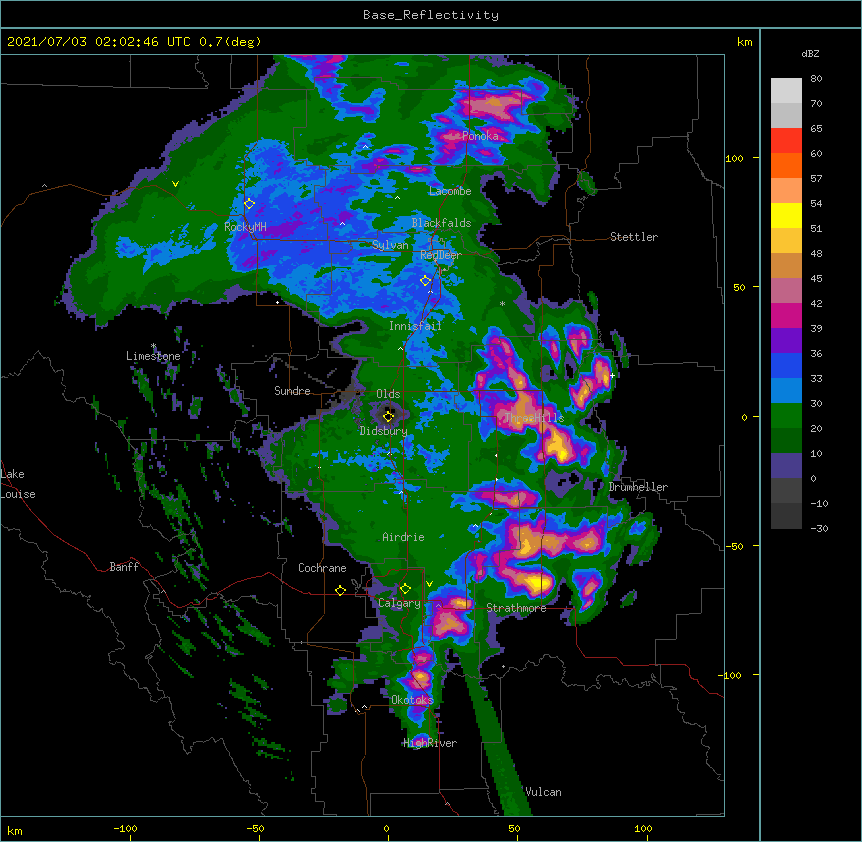
Task: Select the magenta 39-42 dBZ legend swatch
Action: 786,316
